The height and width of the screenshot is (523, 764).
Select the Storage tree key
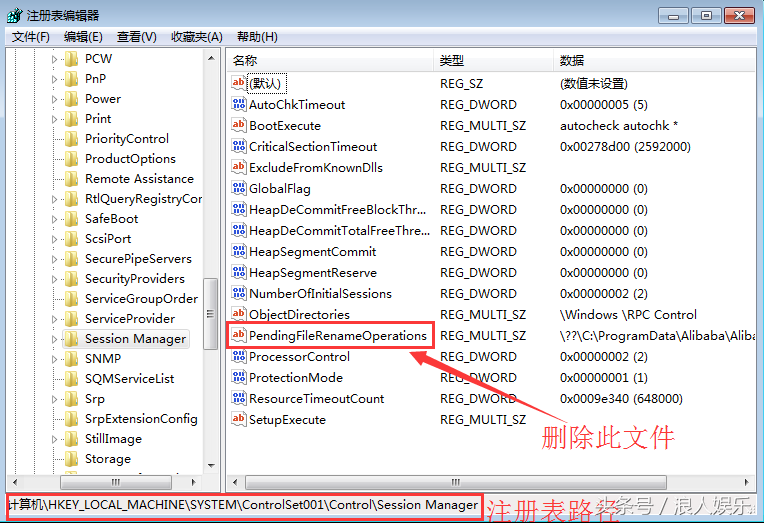point(108,459)
